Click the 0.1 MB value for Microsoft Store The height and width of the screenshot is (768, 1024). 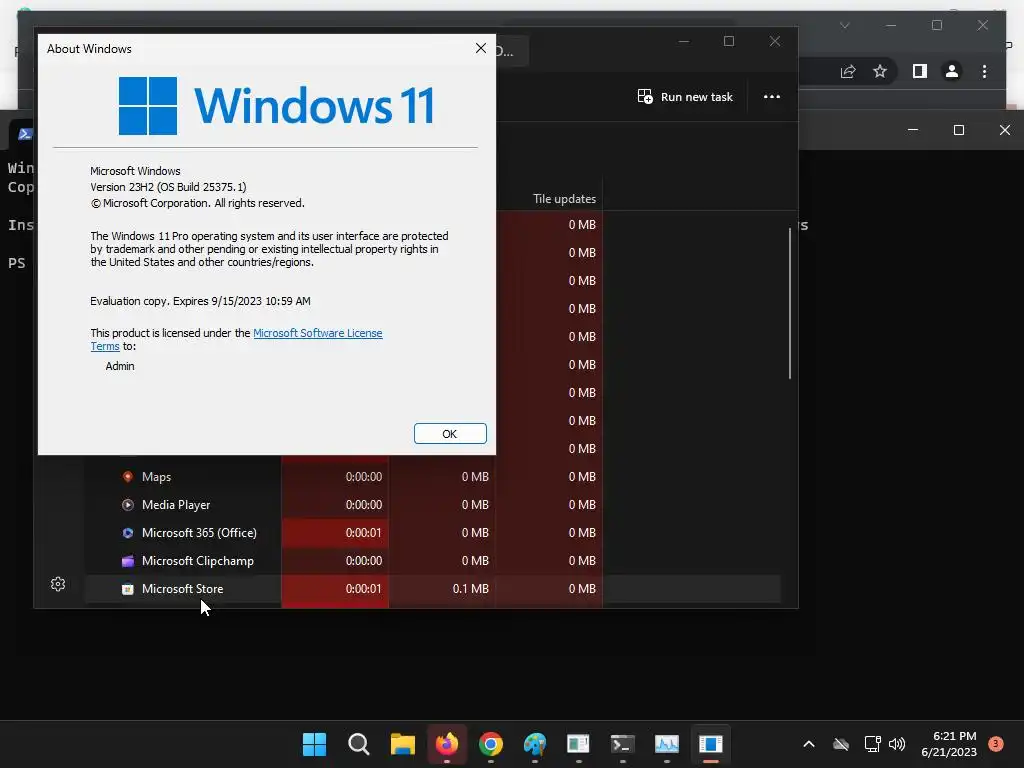click(x=470, y=589)
